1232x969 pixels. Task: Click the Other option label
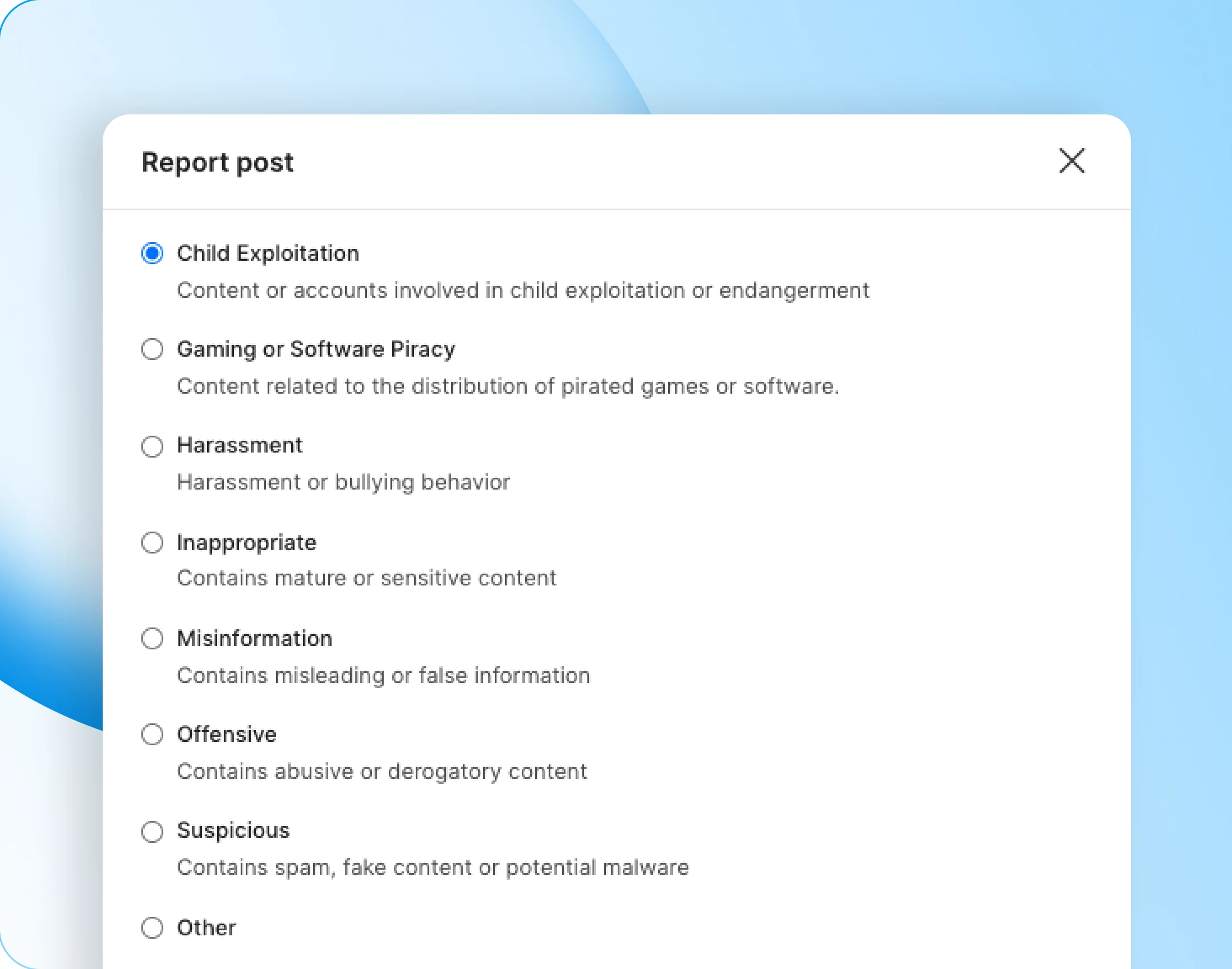click(206, 928)
